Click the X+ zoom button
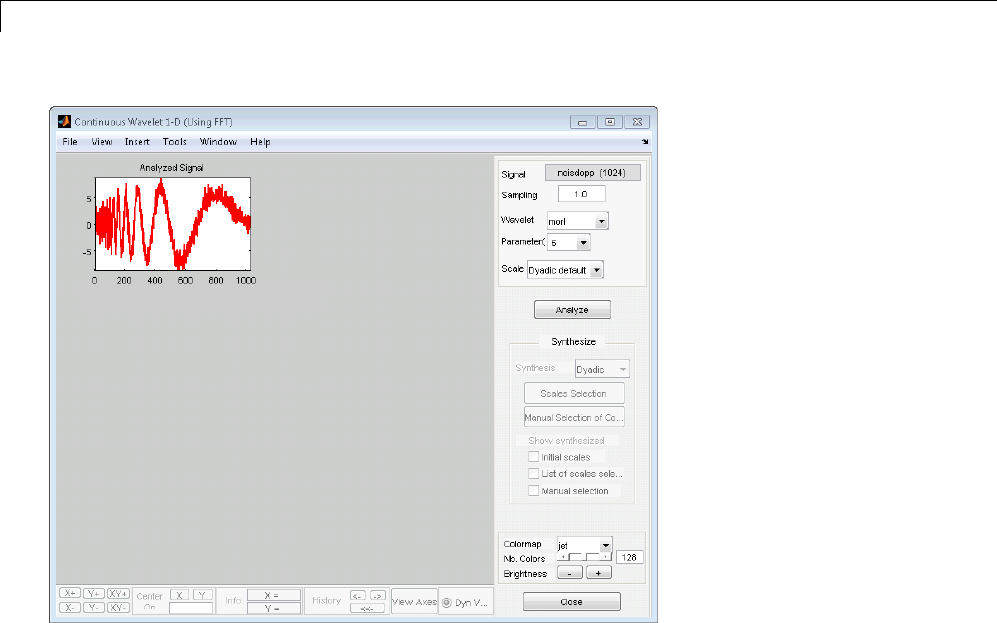 pyautogui.click(x=70, y=593)
